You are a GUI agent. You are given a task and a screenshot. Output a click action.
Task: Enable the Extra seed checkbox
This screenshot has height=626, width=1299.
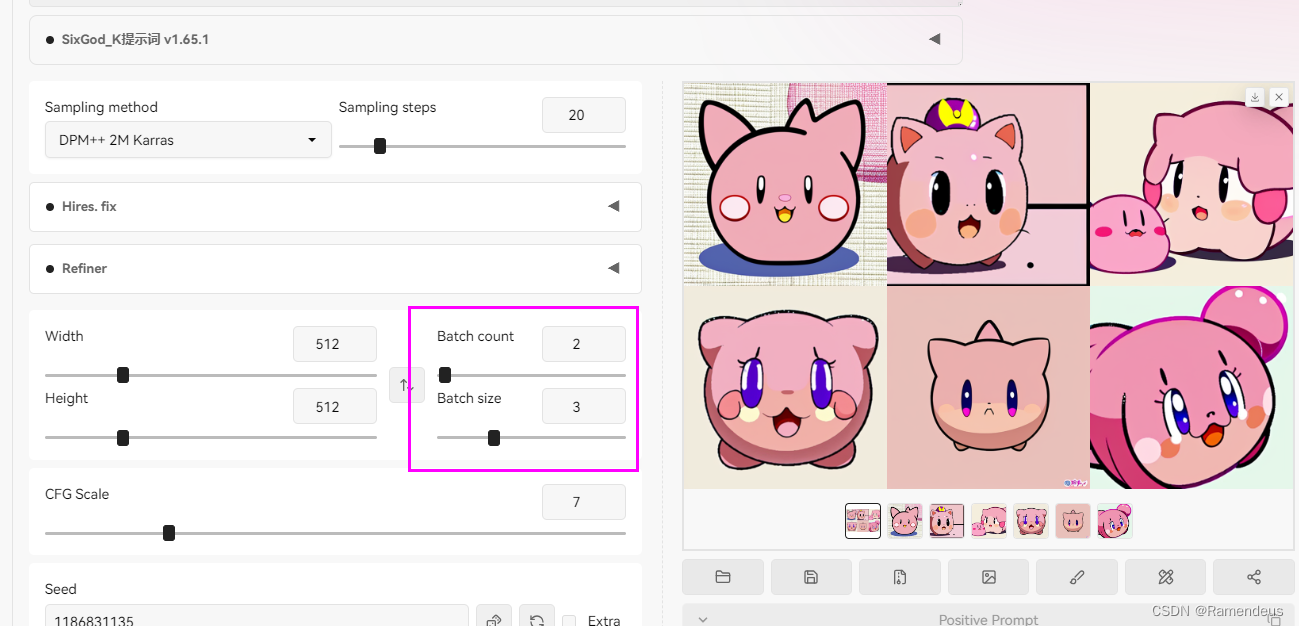click(569, 621)
